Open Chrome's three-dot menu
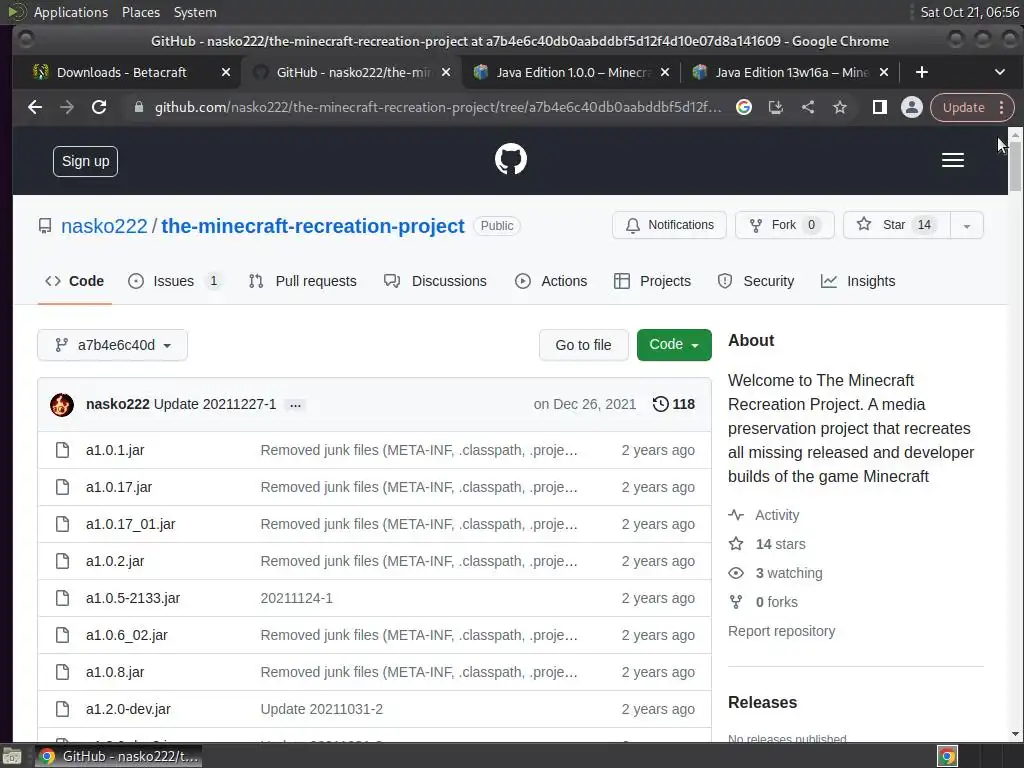This screenshot has width=1024, height=768. (x=1001, y=107)
